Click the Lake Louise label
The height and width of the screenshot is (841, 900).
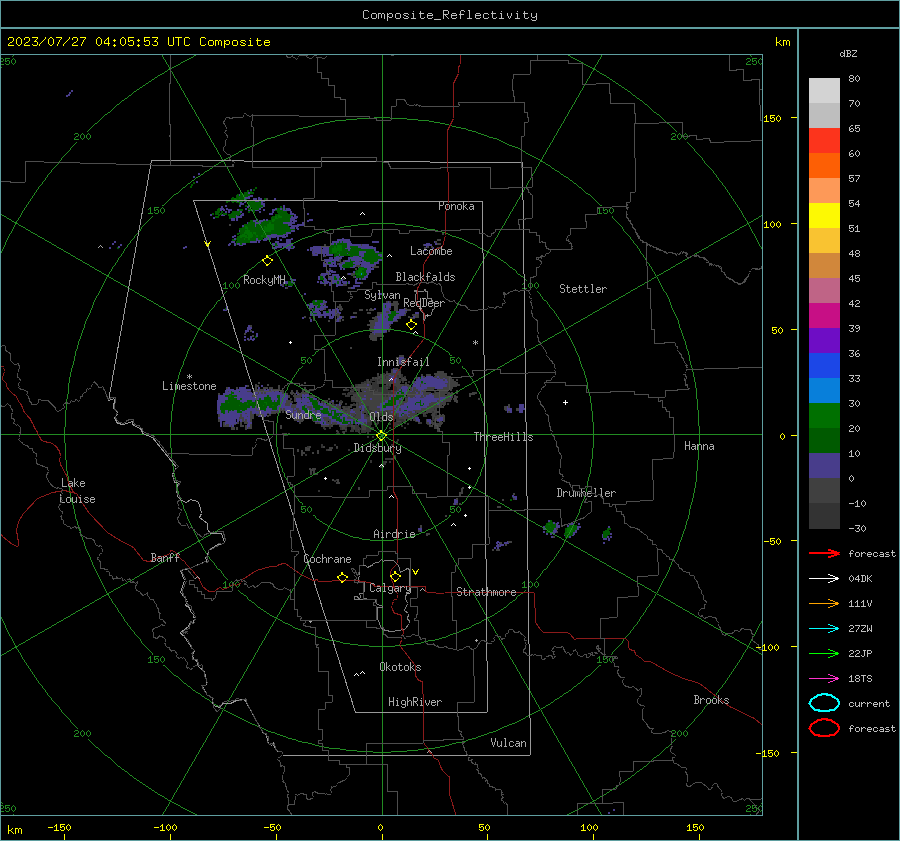[77, 491]
